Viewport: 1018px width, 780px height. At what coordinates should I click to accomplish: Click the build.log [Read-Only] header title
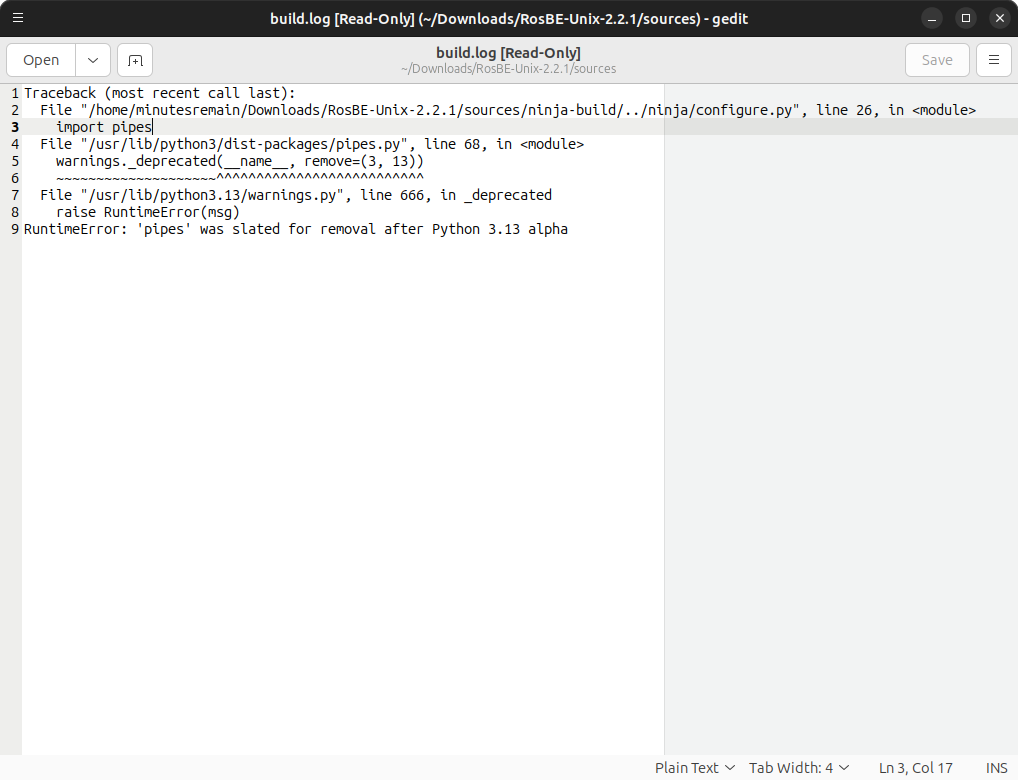pyautogui.click(x=508, y=53)
